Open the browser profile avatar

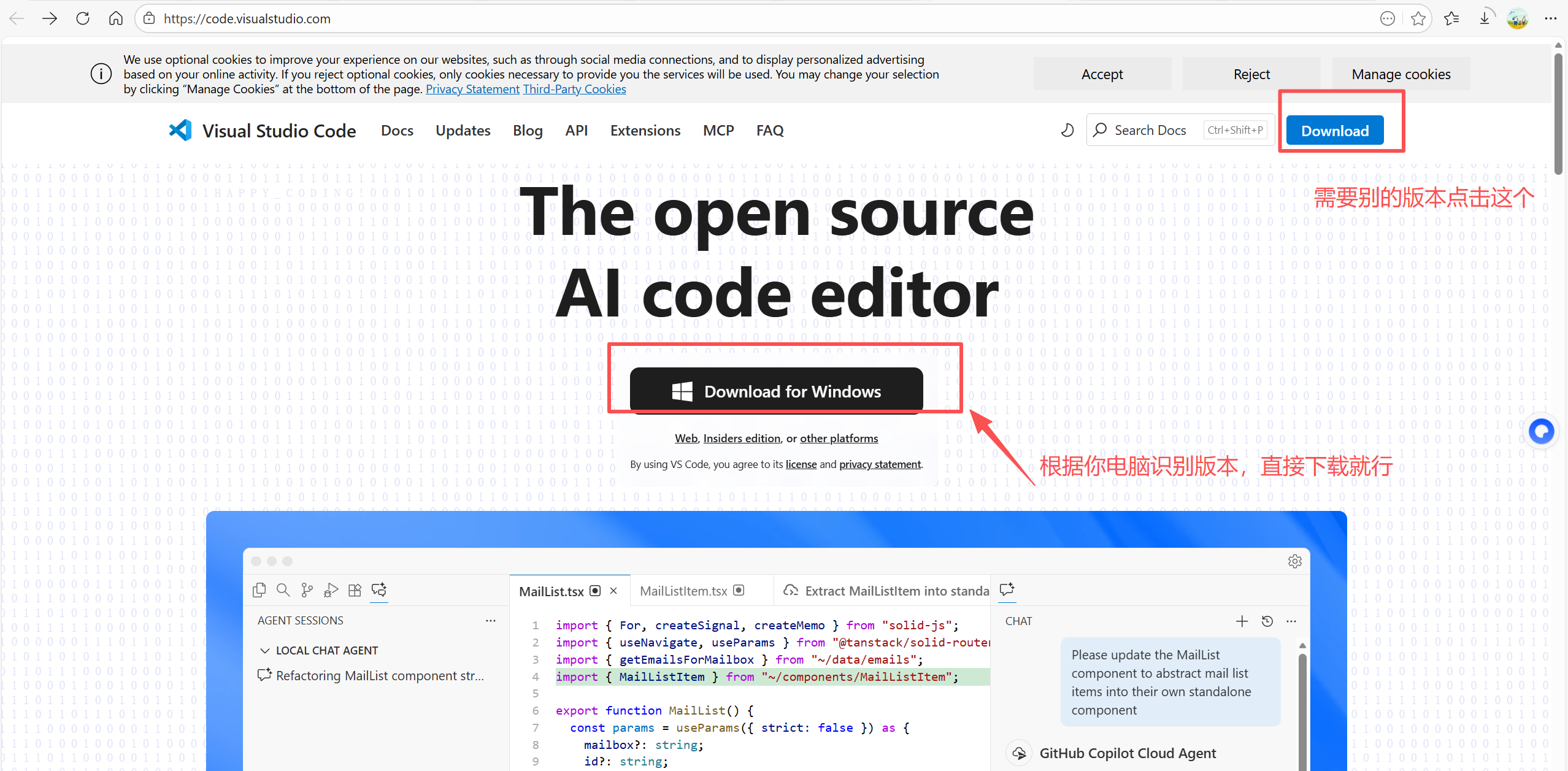click(1518, 18)
